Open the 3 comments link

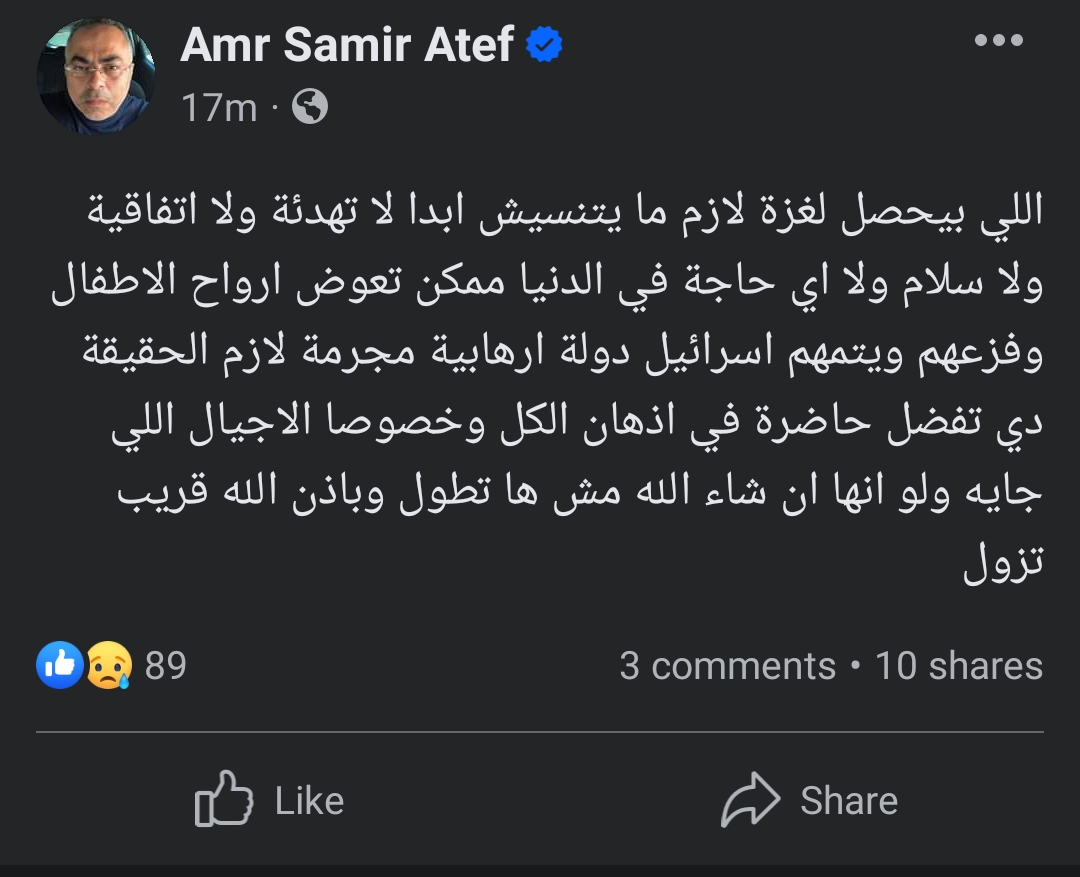(x=727, y=666)
